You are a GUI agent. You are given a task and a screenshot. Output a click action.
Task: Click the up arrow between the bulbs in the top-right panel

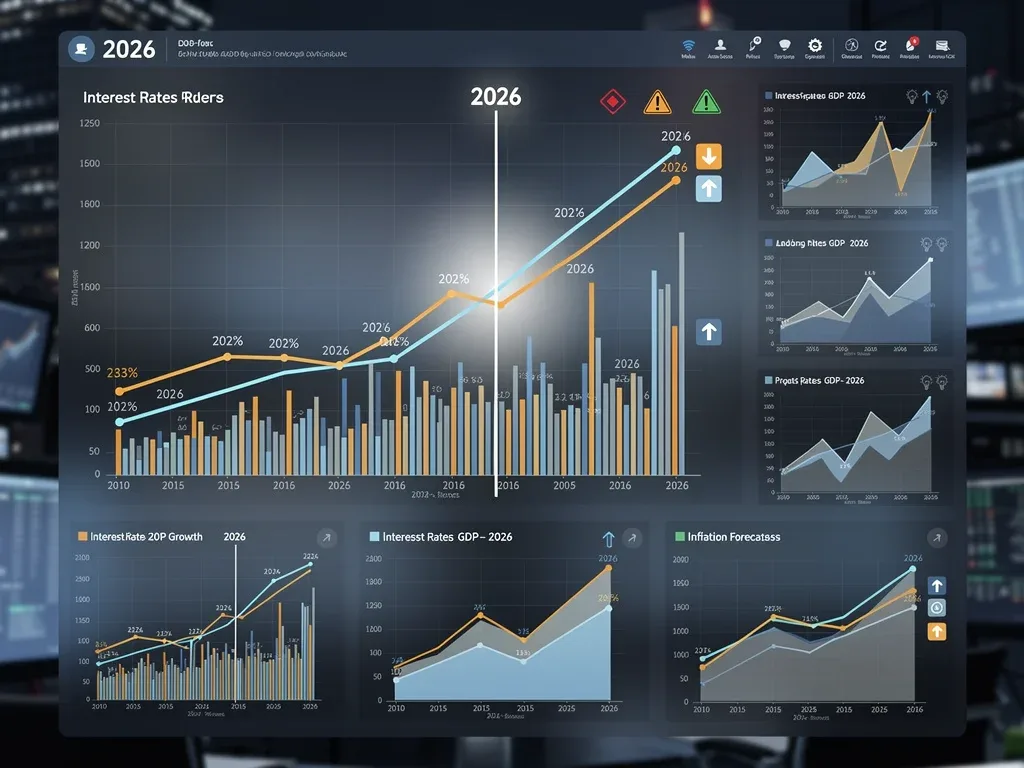pos(927,97)
